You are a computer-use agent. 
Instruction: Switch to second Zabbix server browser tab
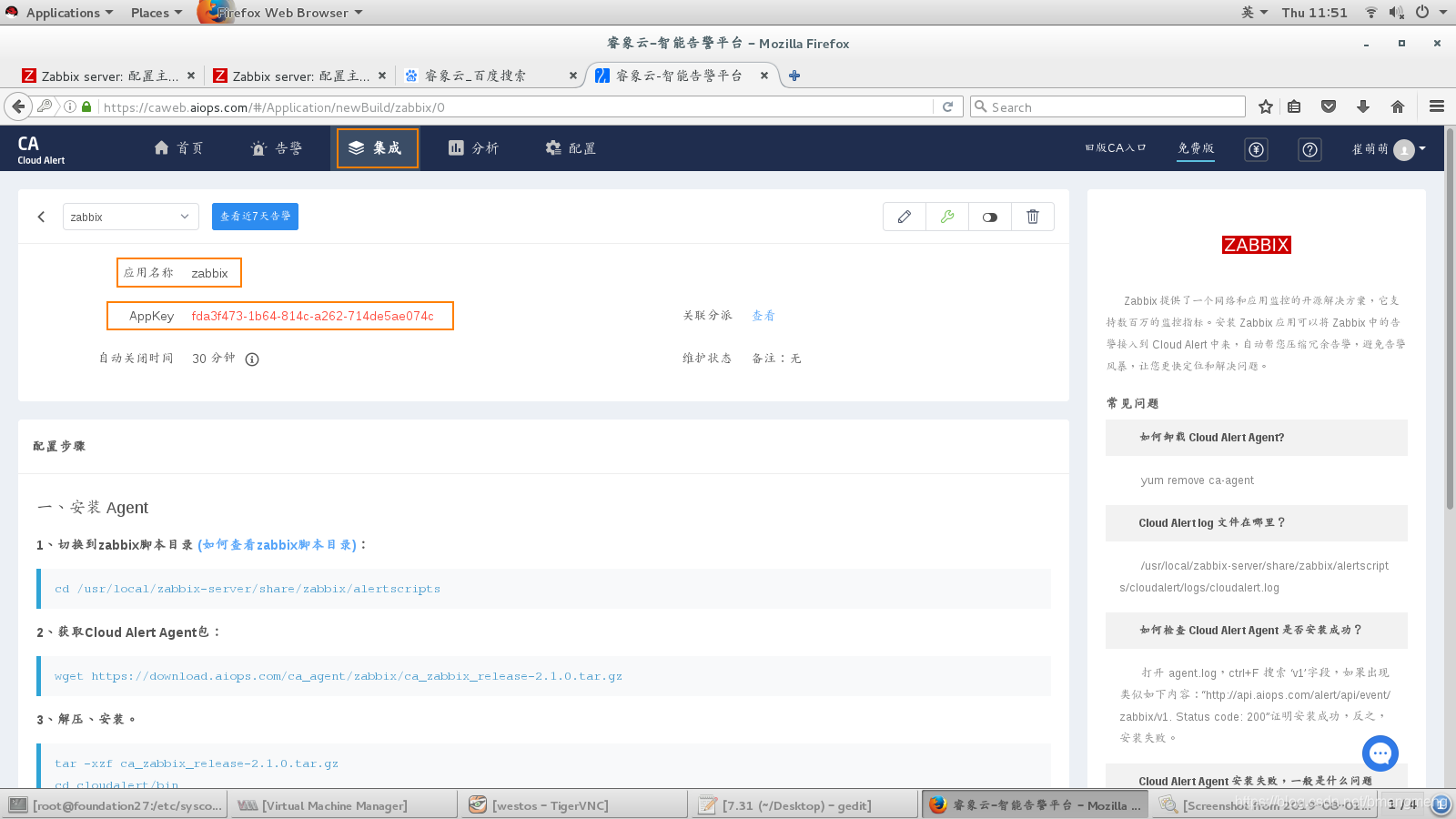(x=300, y=76)
